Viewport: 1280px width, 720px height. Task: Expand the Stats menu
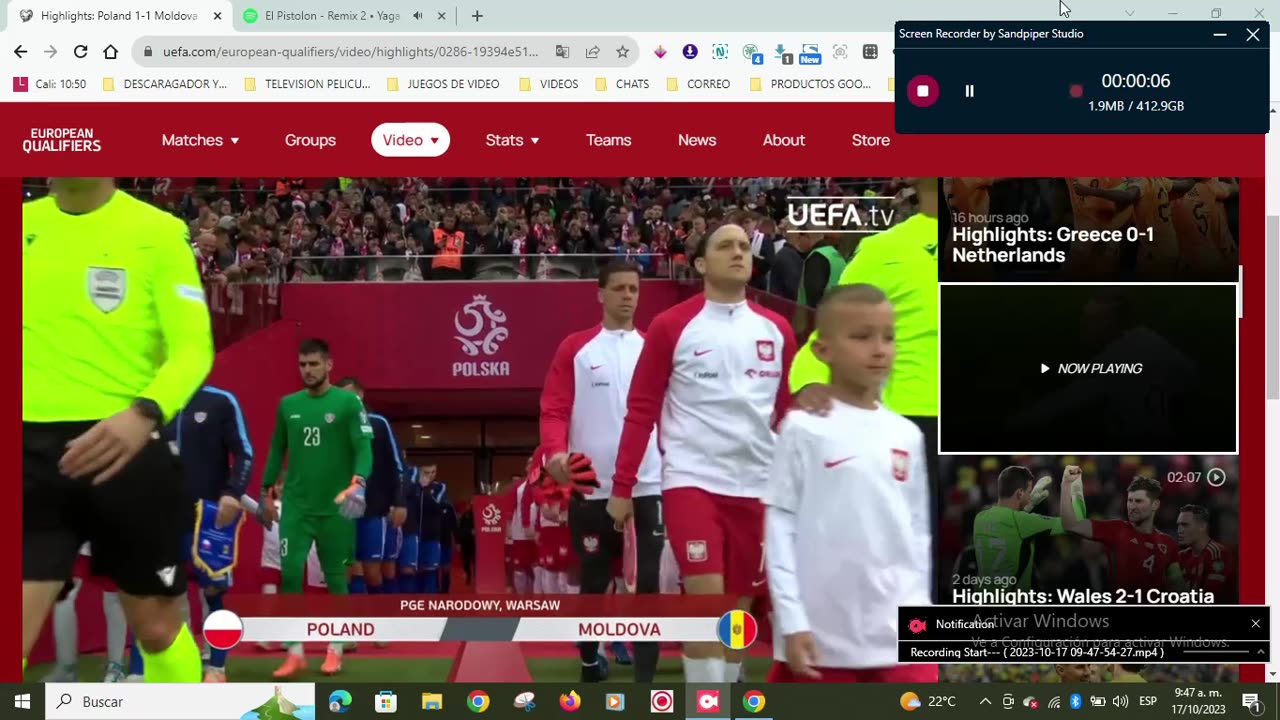512,140
